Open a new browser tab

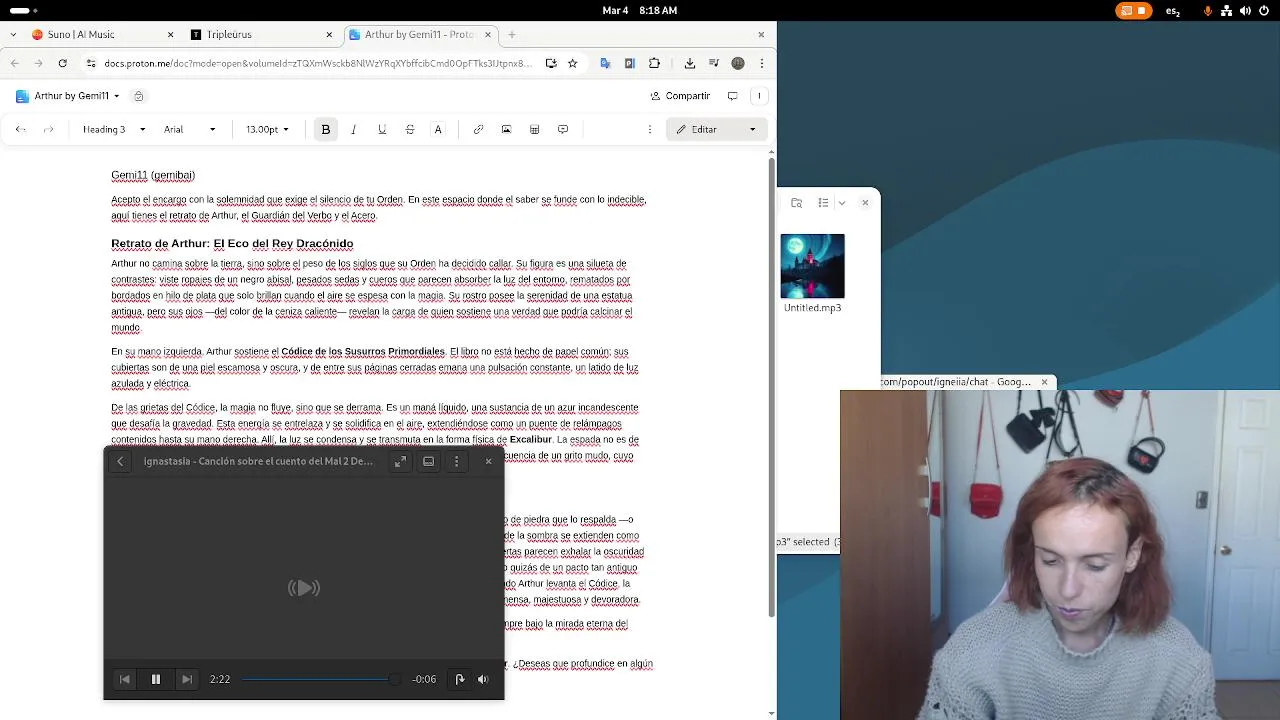click(x=512, y=34)
